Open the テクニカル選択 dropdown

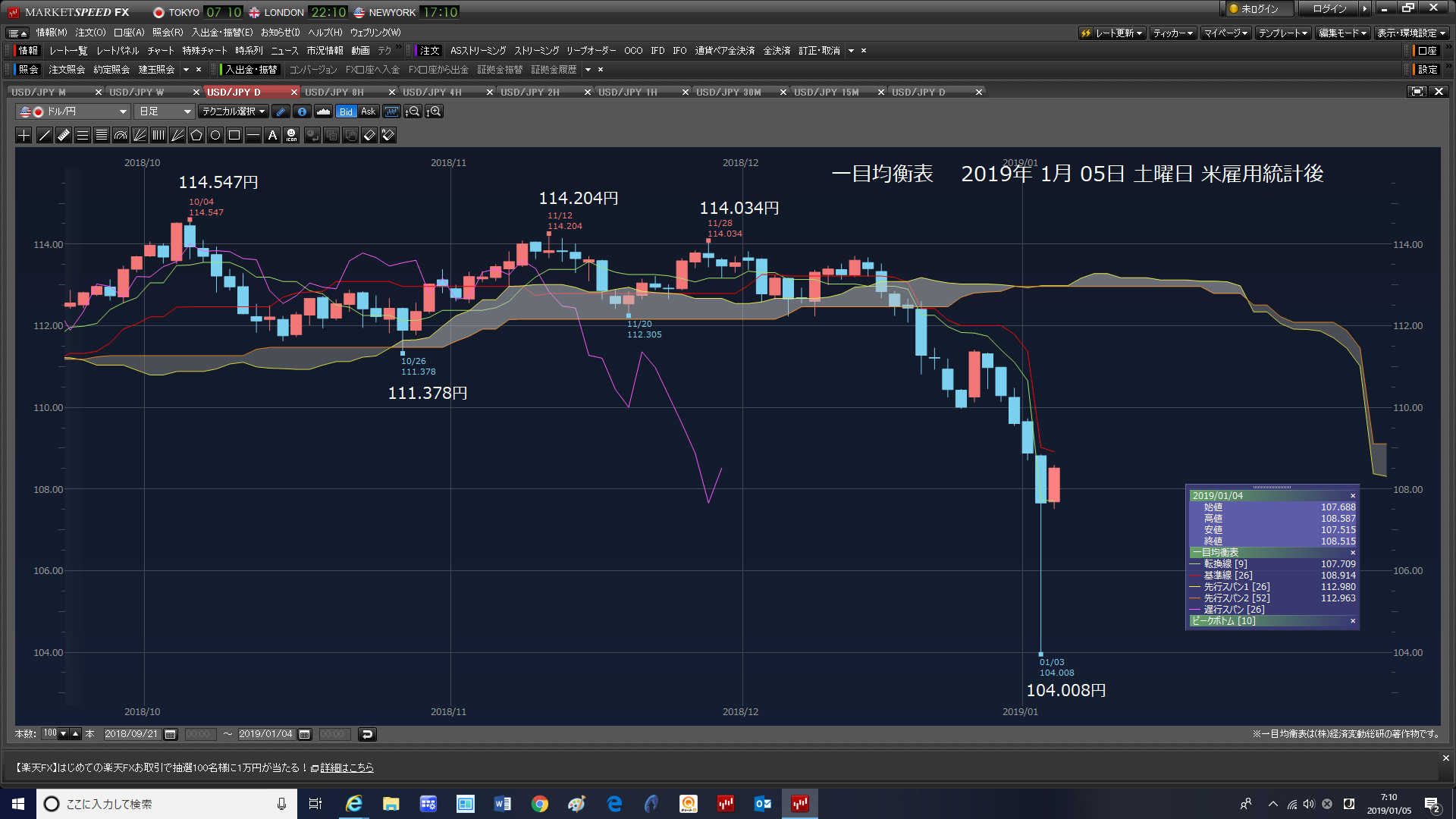pos(234,111)
